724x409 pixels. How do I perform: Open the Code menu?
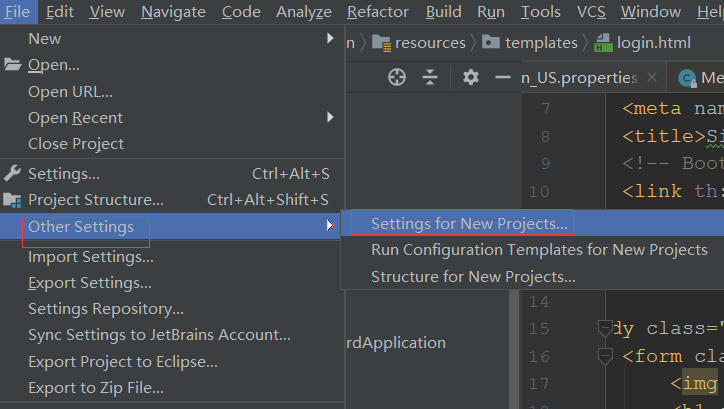coord(241,12)
